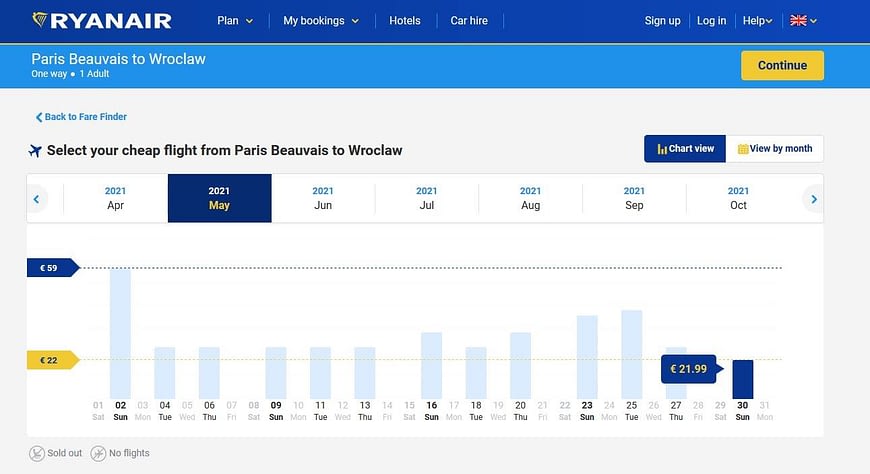The image size is (870, 474).
Task: Switch to View by month
Action: 775,149
